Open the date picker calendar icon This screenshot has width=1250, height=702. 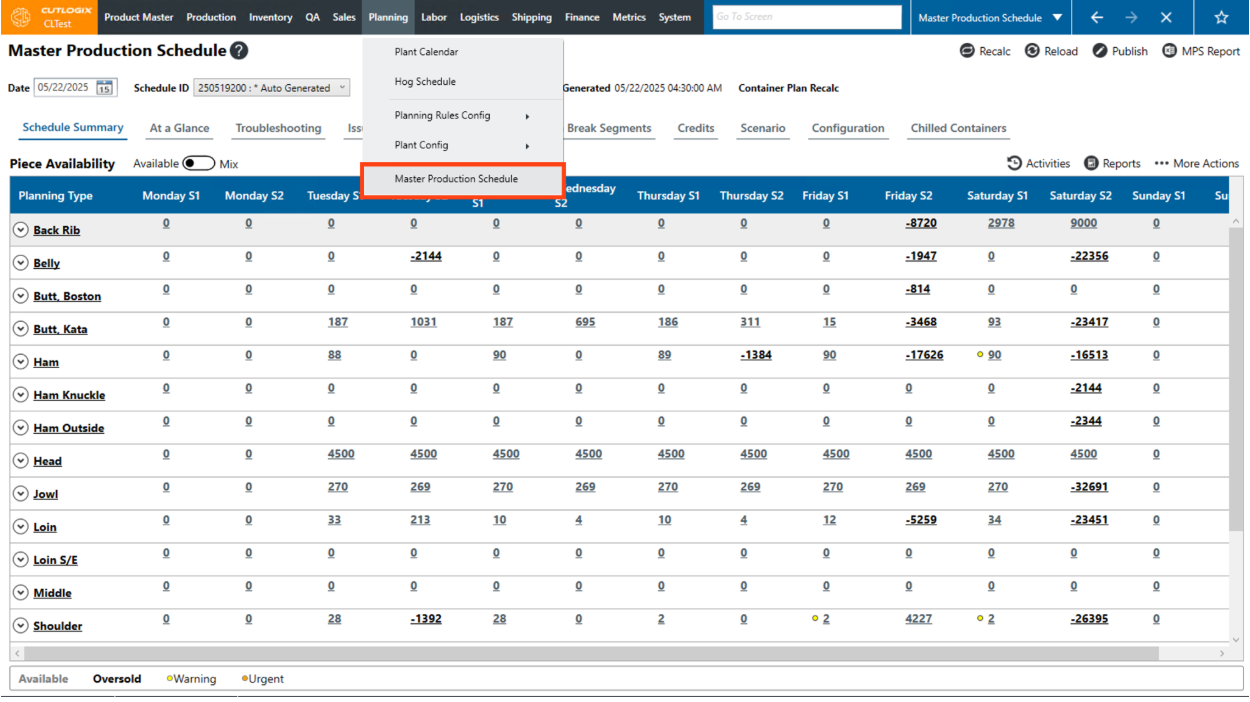coord(105,88)
